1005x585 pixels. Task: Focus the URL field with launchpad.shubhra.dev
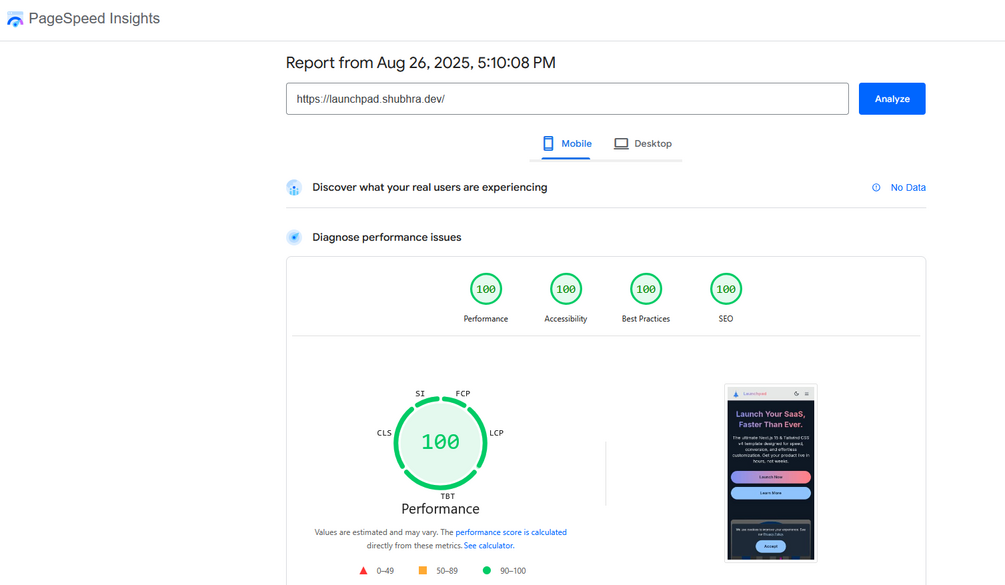[567, 99]
